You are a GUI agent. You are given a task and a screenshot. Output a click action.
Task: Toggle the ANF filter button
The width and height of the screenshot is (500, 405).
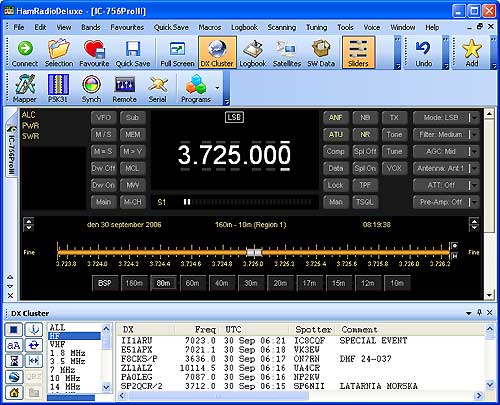click(x=336, y=117)
